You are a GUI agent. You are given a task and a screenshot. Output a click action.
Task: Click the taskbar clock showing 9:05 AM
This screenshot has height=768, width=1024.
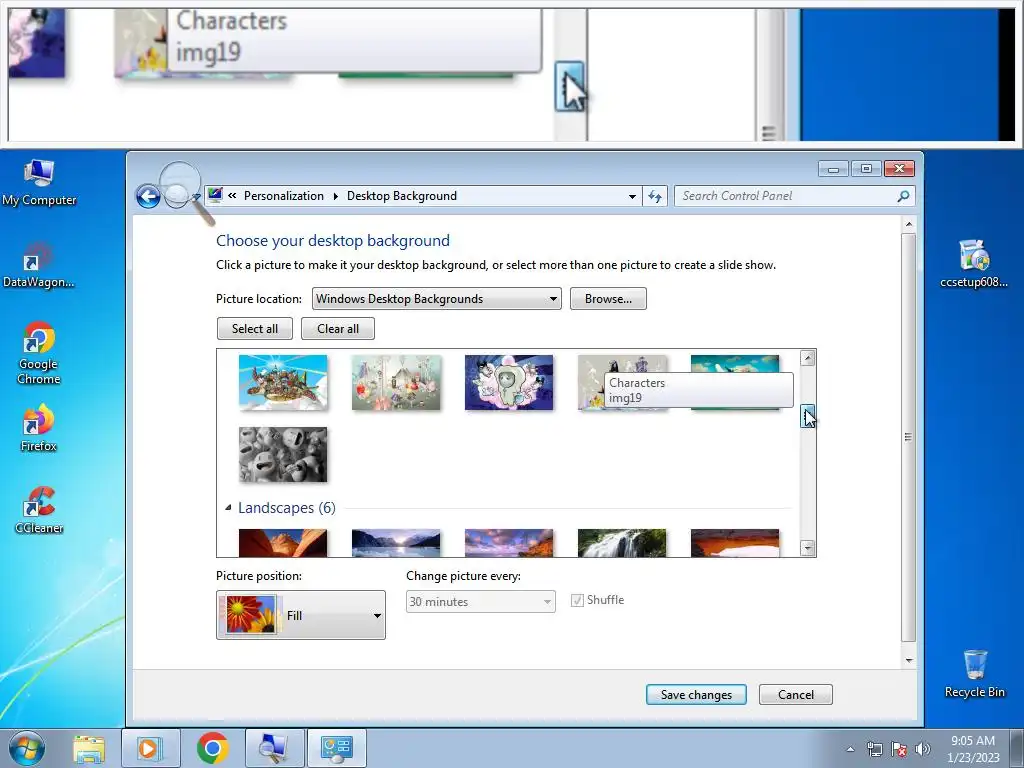[x=973, y=749]
